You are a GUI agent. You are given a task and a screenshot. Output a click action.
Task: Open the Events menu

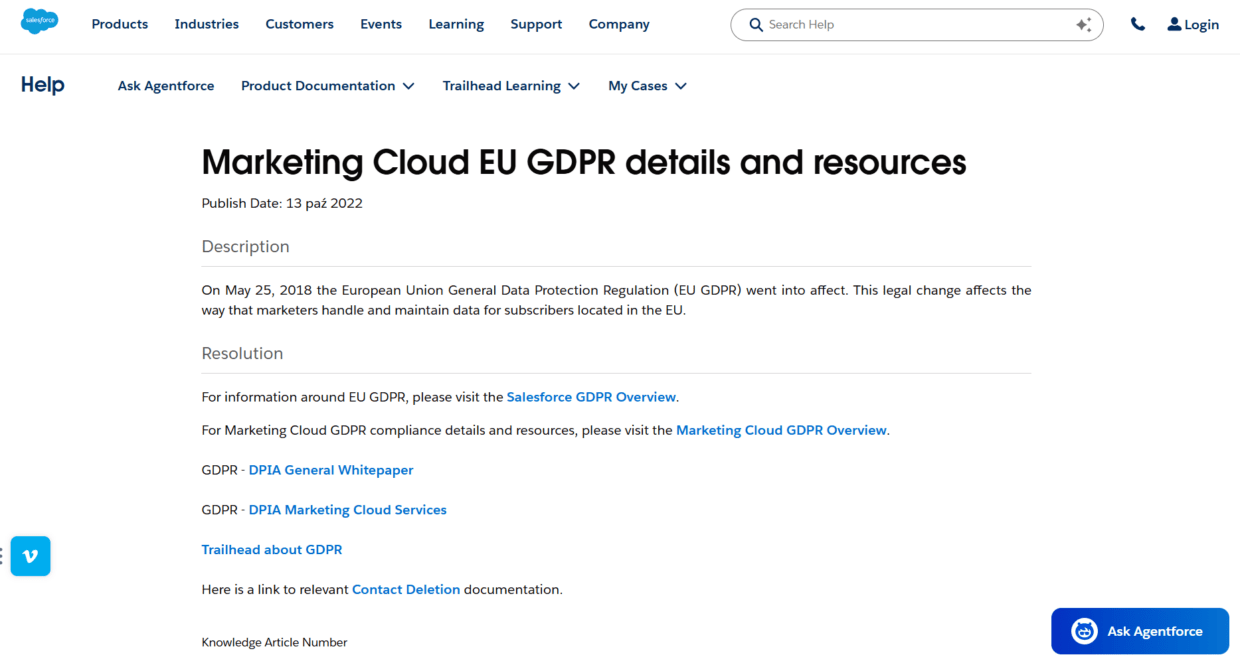(381, 24)
